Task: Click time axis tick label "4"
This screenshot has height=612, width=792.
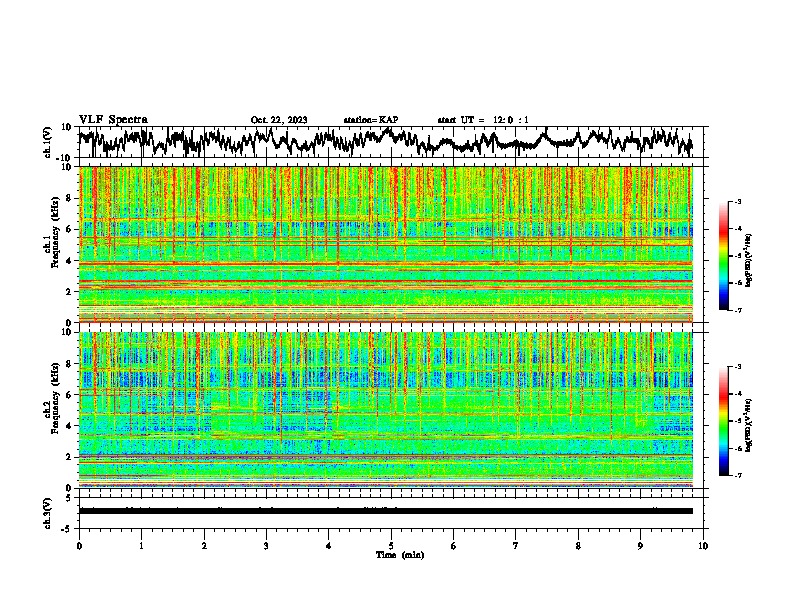Action: pos(329,546)
